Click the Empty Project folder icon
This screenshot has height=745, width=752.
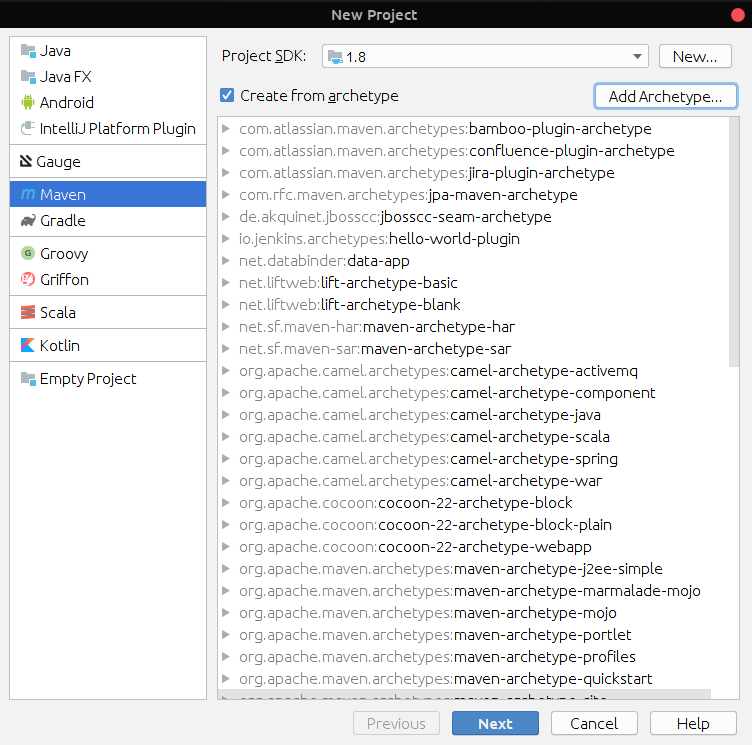(x=28, y=378)
